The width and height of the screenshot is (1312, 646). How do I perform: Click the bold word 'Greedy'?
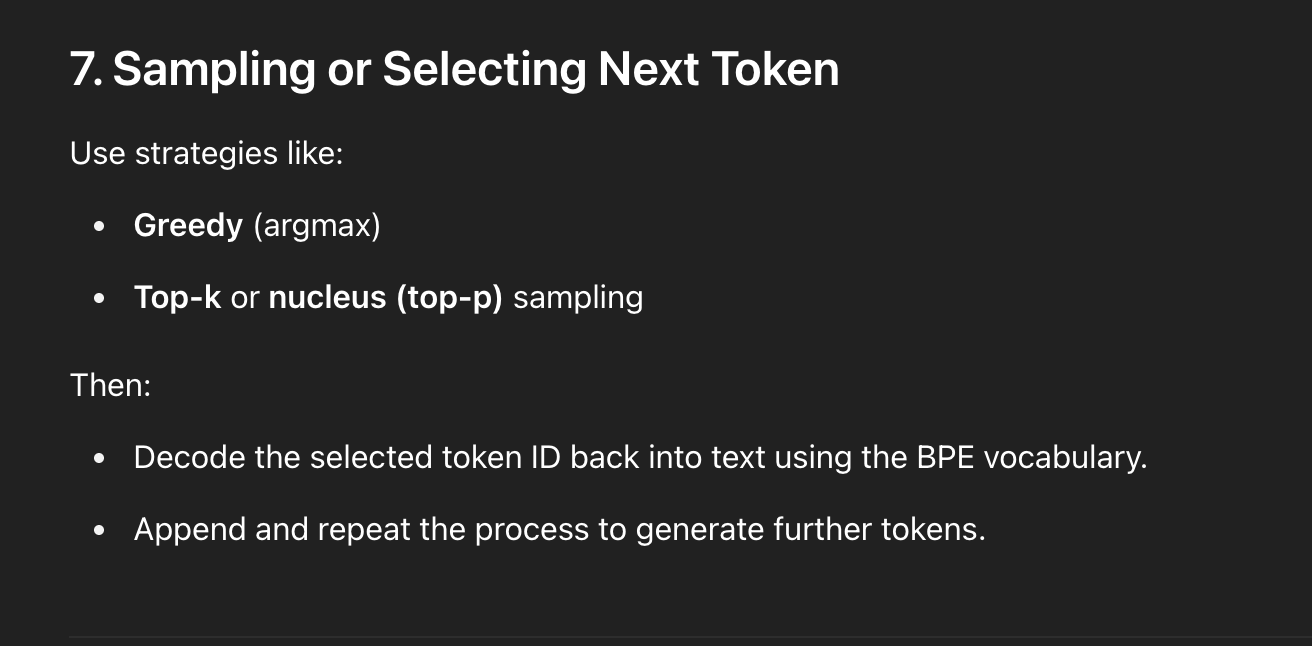pyautogui.click(x=188, y=226)
